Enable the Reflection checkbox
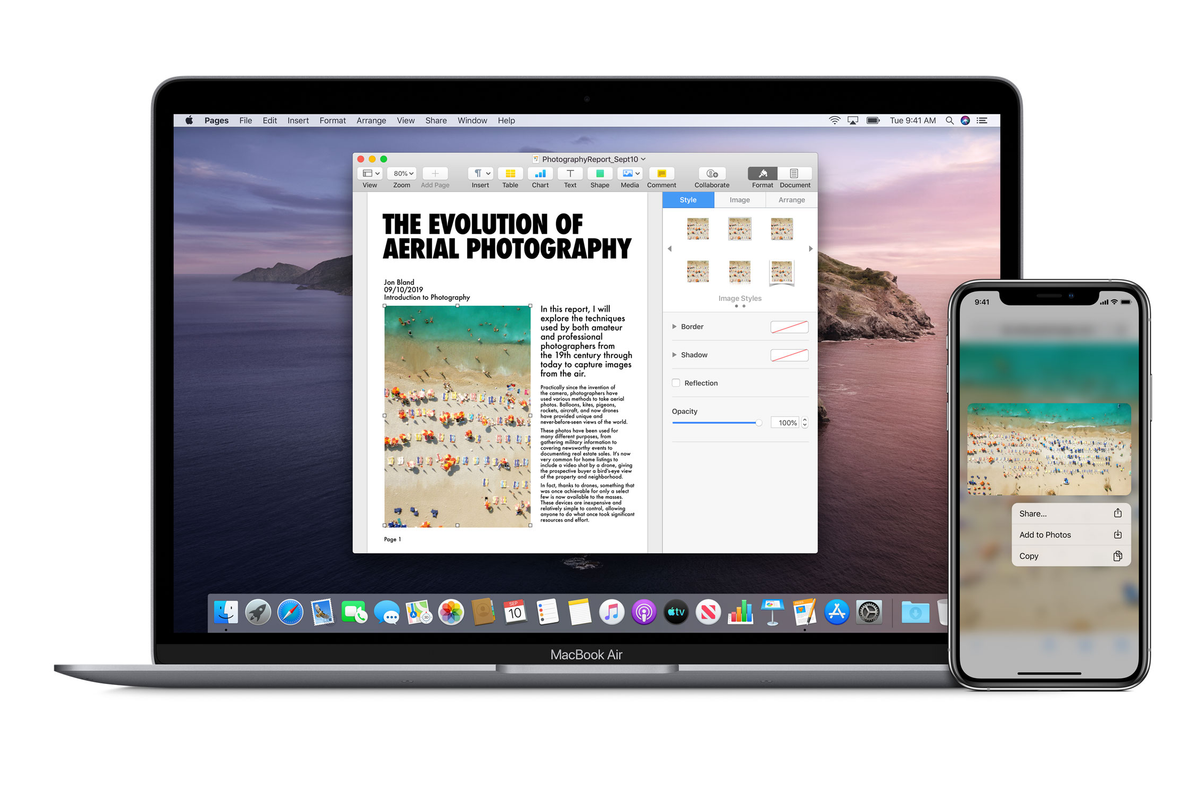This screenshot has width=1200, height=800. [676, 383]
